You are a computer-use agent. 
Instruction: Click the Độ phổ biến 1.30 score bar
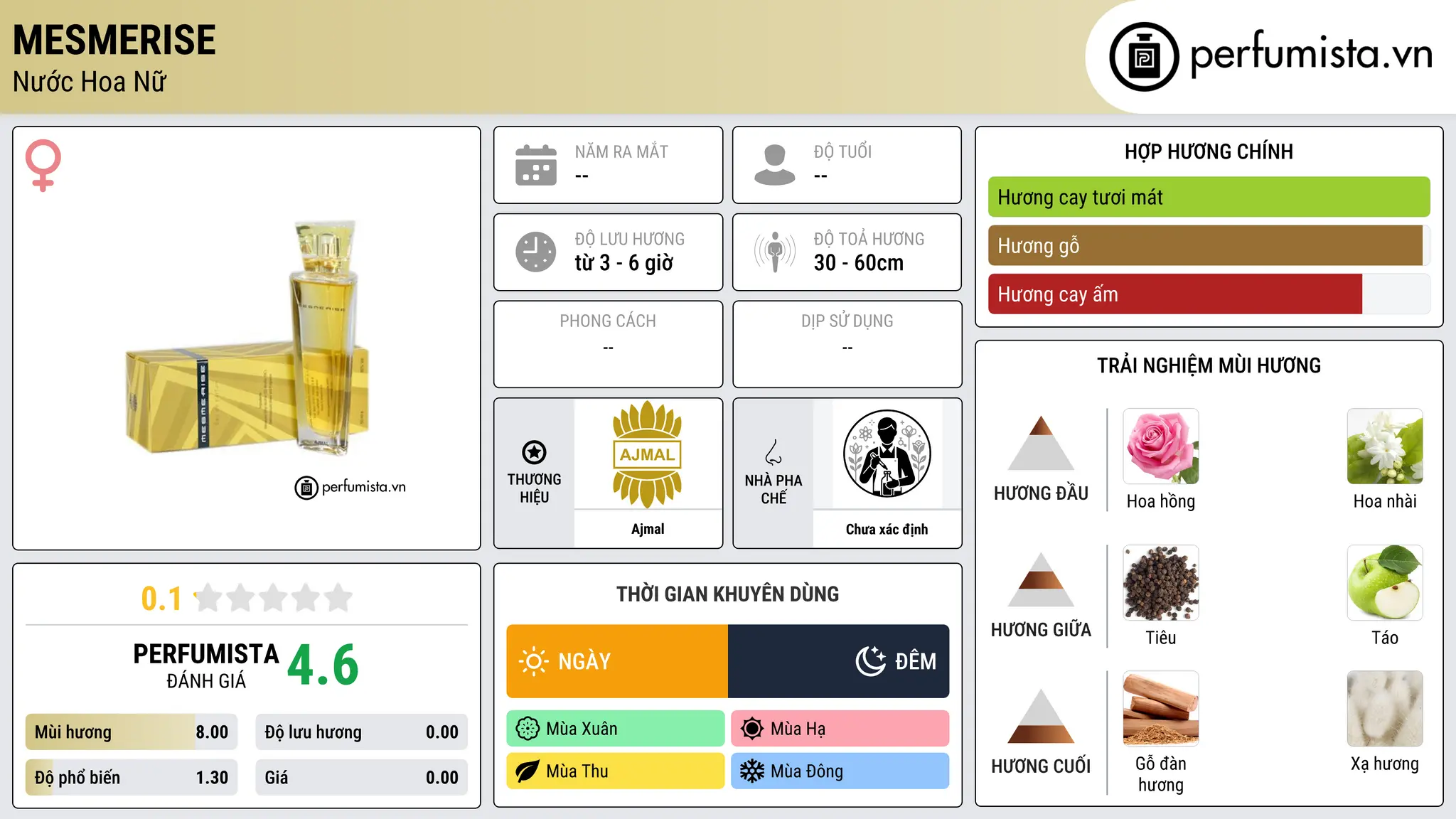click(x=132, y=778)
